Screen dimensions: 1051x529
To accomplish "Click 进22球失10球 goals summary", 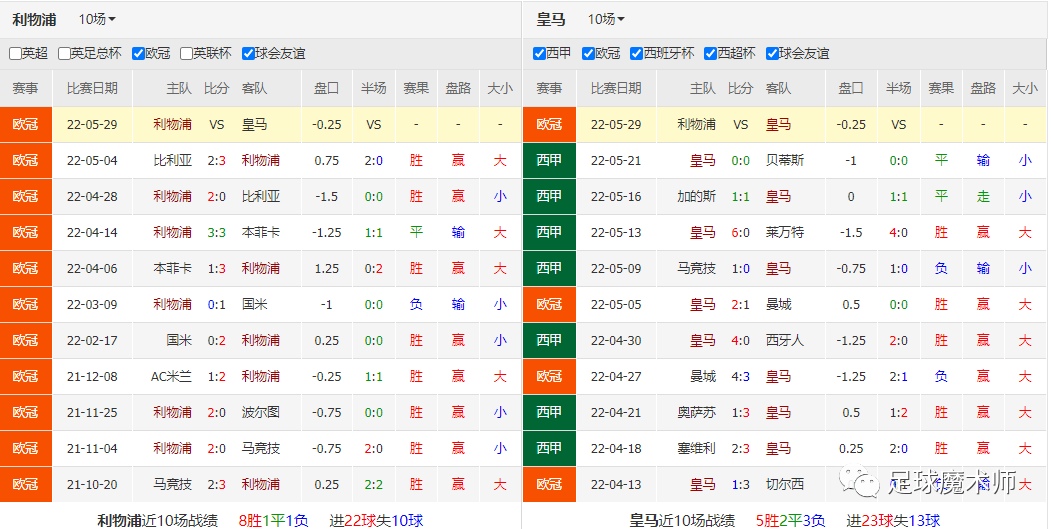I will tap(376, 520).
